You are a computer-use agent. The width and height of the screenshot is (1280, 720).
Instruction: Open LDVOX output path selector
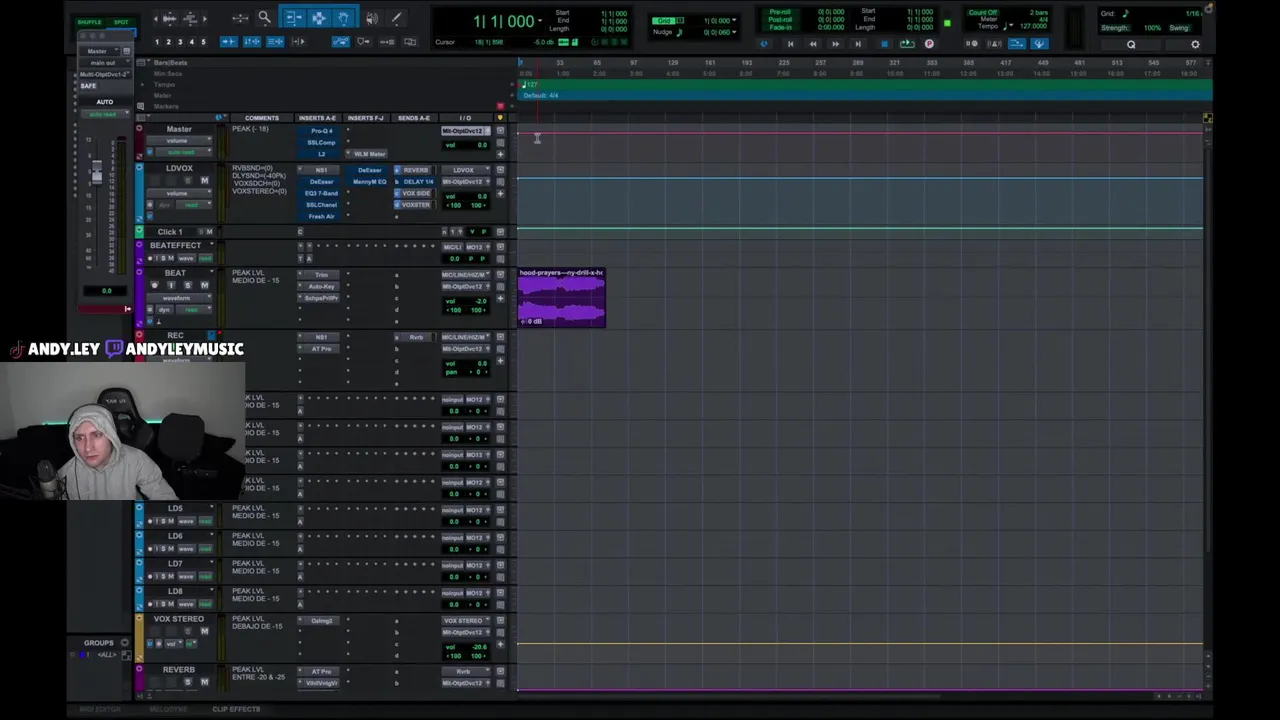466,182
